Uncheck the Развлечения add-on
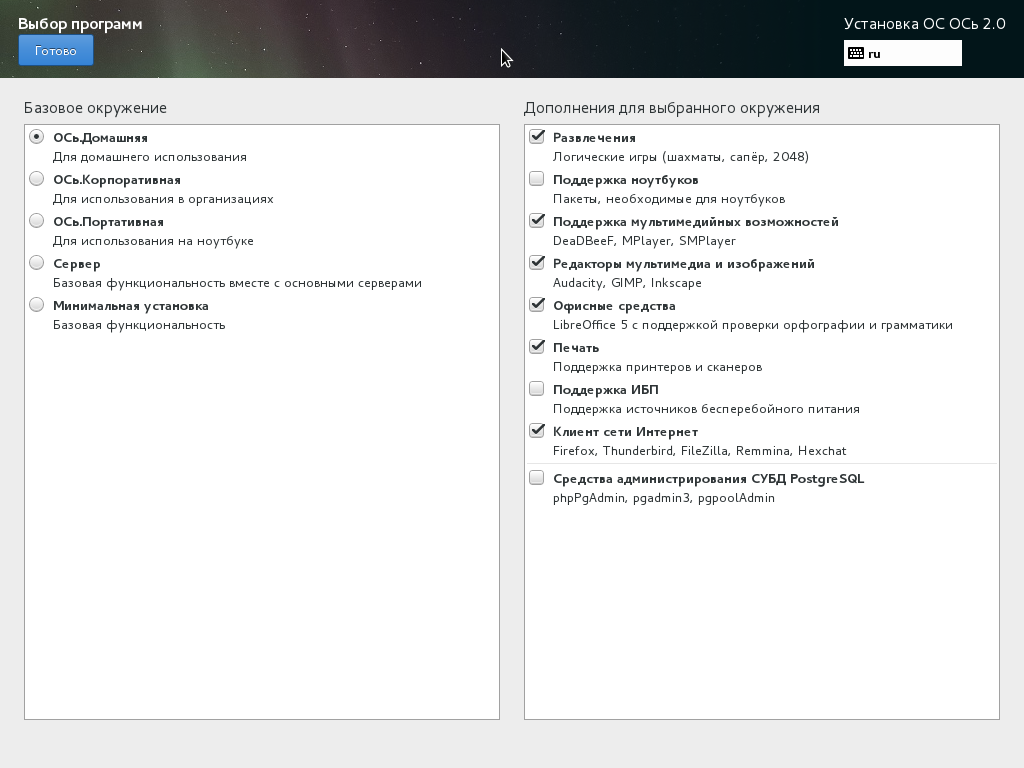Image resolution: width=1024 pixels, height=768 pixels. coord(537,137)
